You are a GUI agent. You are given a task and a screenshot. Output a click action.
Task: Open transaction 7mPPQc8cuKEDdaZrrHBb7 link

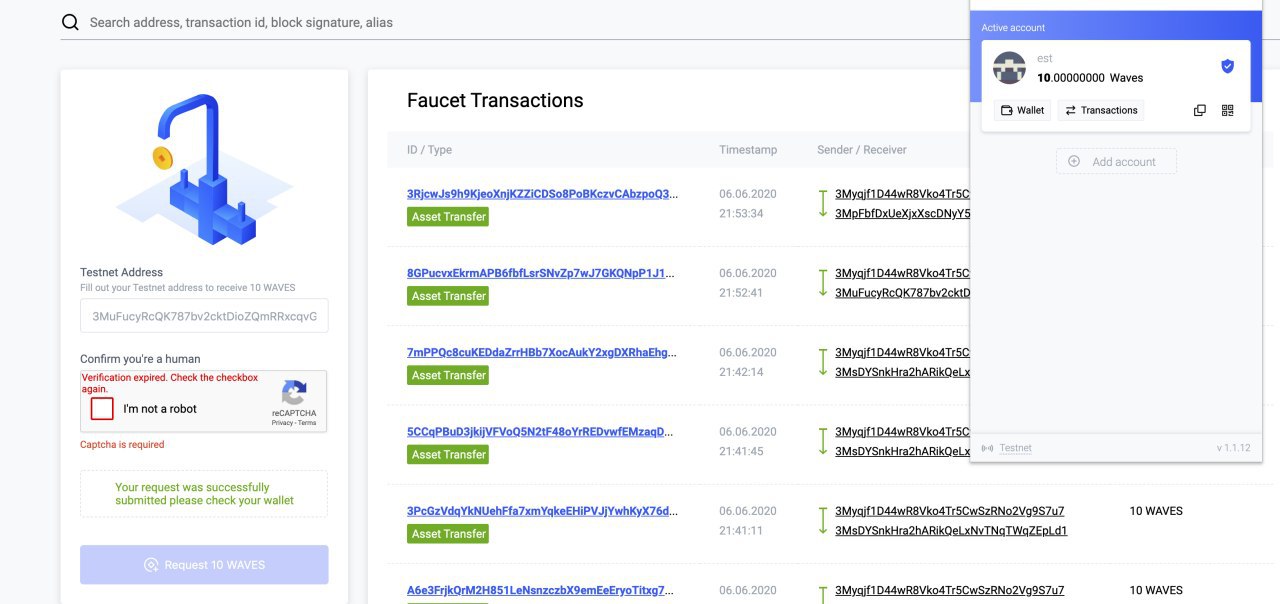tap(541, 352)
